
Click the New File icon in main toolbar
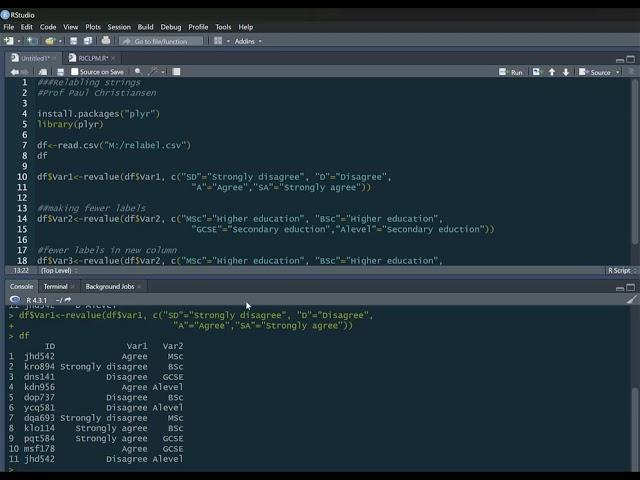[x=8, y=41]
